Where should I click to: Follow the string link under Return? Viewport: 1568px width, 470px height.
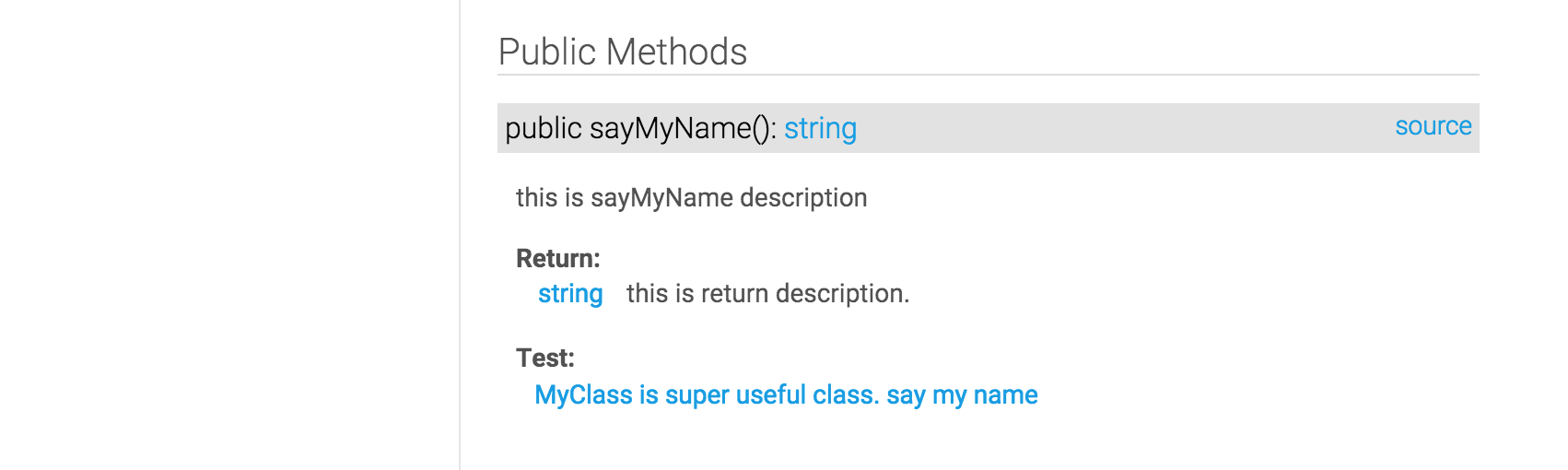570,294
